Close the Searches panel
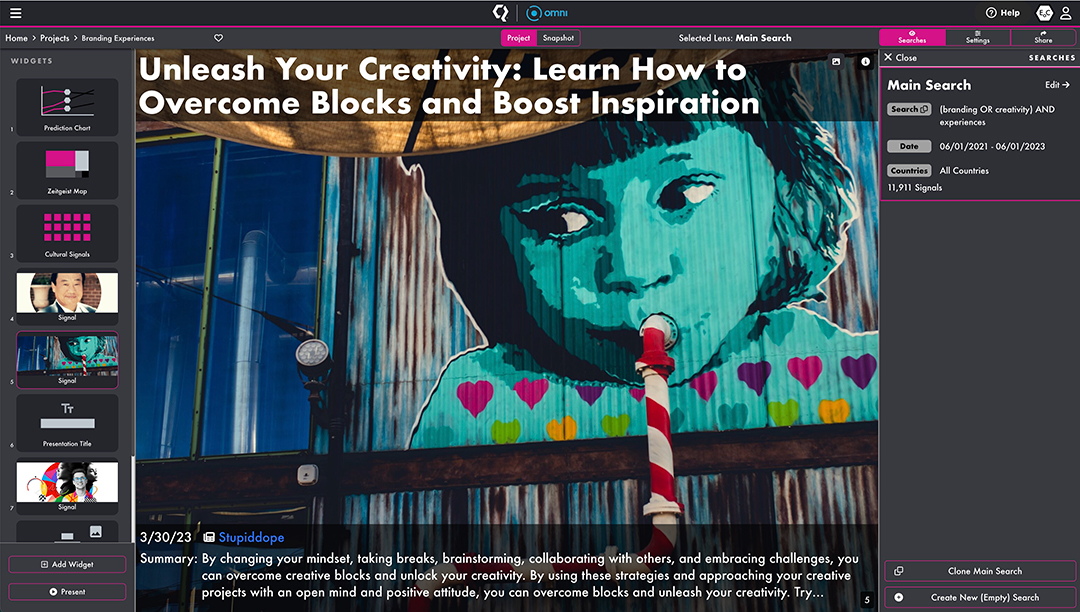This screenshot has width=1080, height=612. pyautogui.click(x=900, y=58)
